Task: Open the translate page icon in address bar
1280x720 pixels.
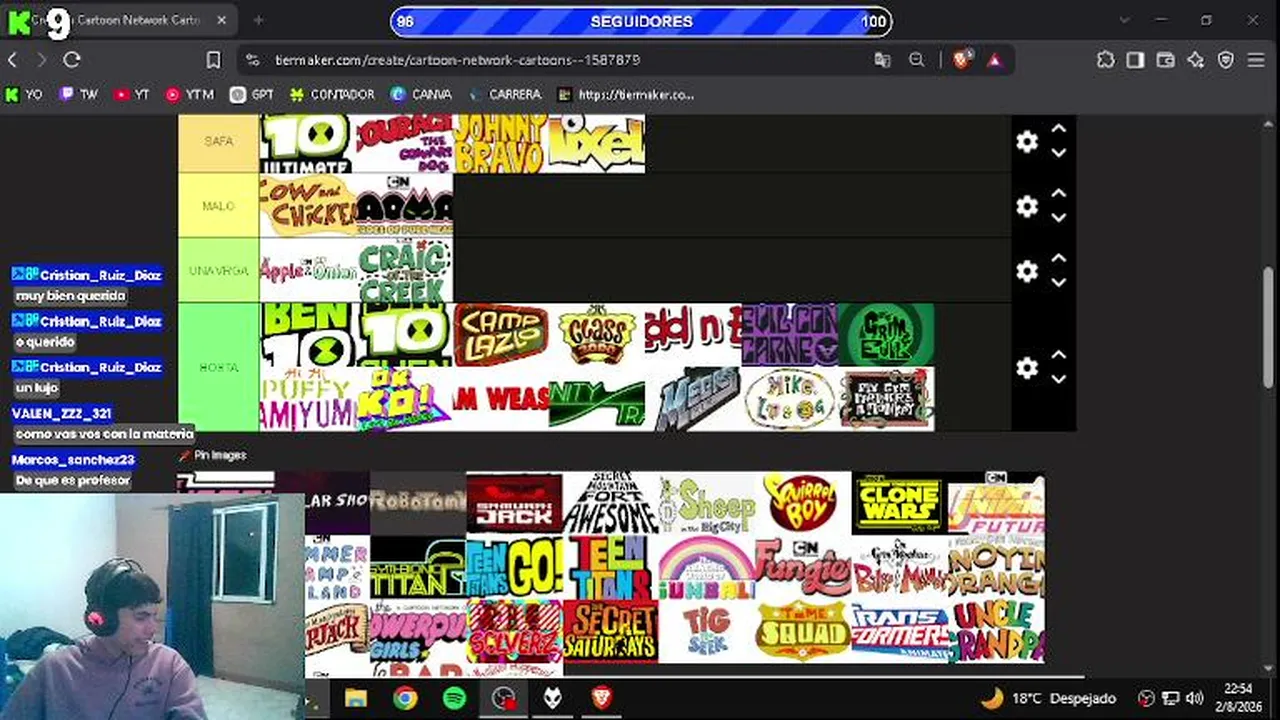Action: tap(882, 60)
